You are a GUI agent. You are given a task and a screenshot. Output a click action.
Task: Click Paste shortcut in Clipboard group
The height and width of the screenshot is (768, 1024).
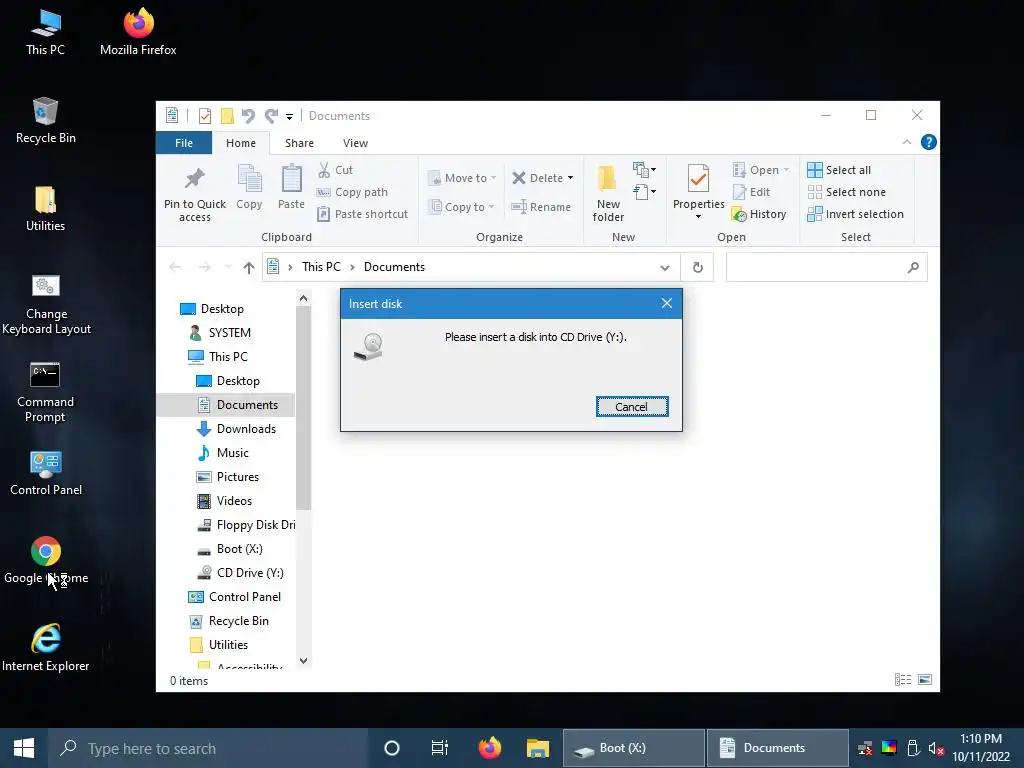363,214
